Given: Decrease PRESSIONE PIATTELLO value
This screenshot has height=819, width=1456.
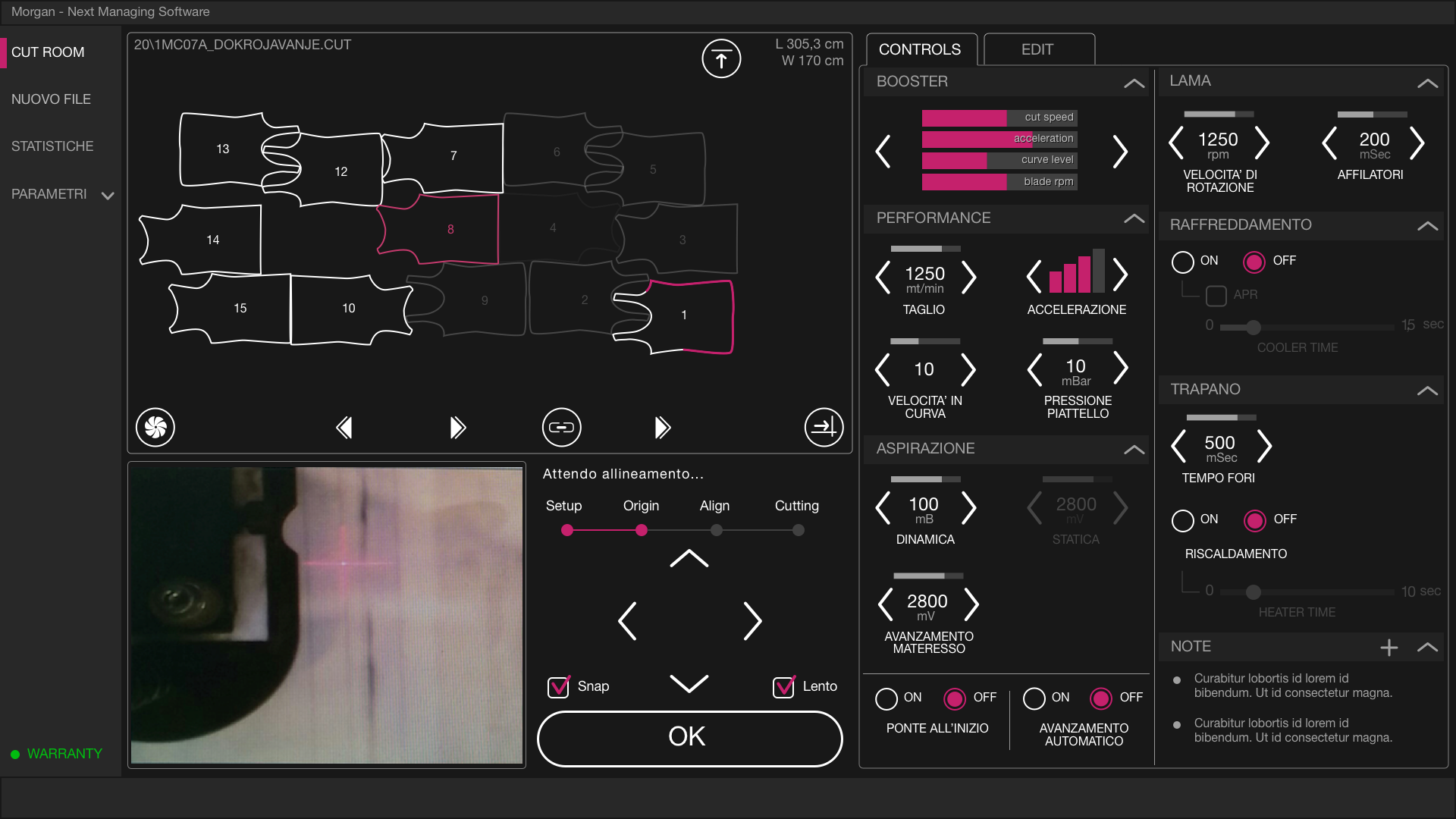Looking at the screenshot, I should [x=1035, y=369].
